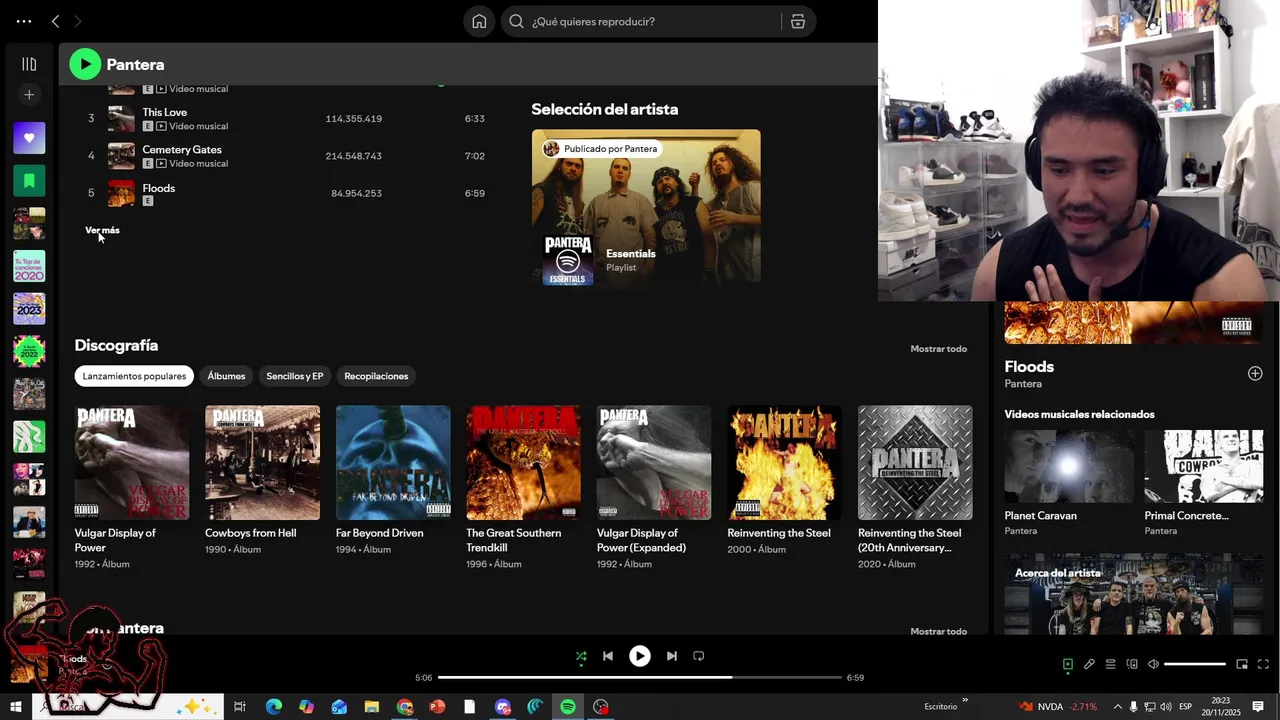The height and width of the screenshot is (720, 1280).
Task: Open the connect to a device icon
Action: point(1132,664)
